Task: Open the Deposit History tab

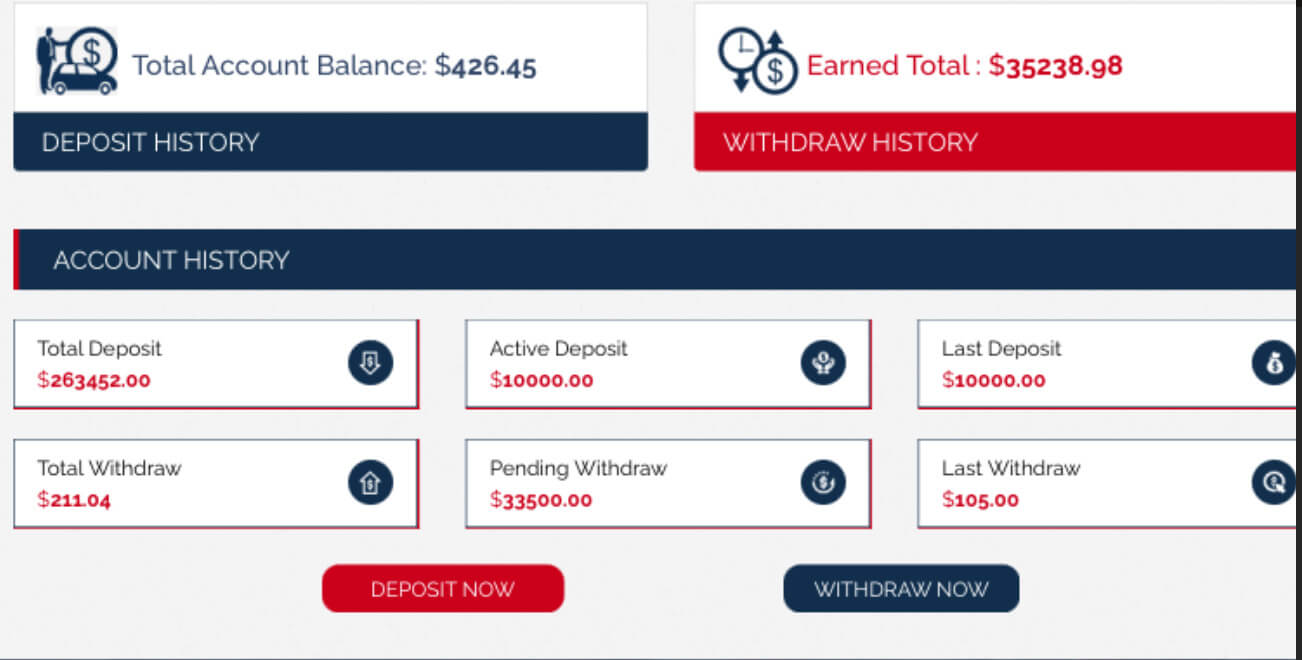Action: 150,142
